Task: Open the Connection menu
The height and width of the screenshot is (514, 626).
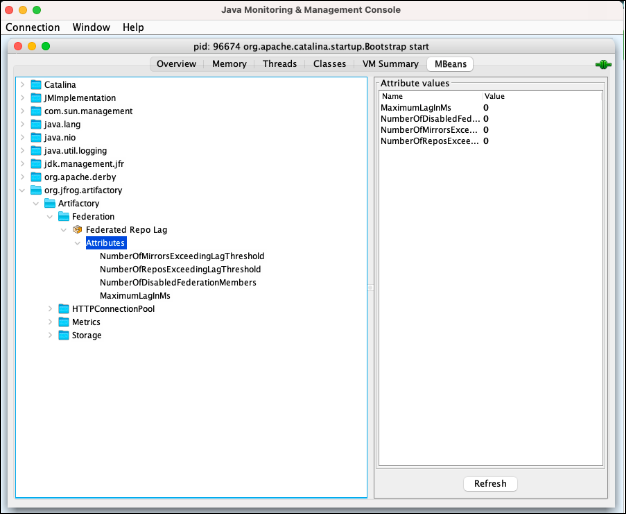Action: (x=32, y=27)
